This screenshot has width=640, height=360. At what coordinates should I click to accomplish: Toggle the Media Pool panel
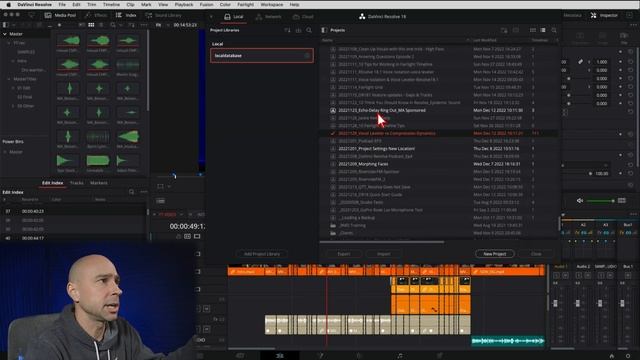click(x=60, y=15)
